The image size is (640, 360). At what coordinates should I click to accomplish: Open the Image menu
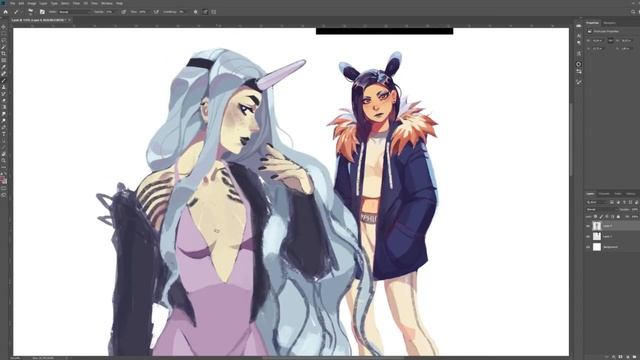(31, 3)
